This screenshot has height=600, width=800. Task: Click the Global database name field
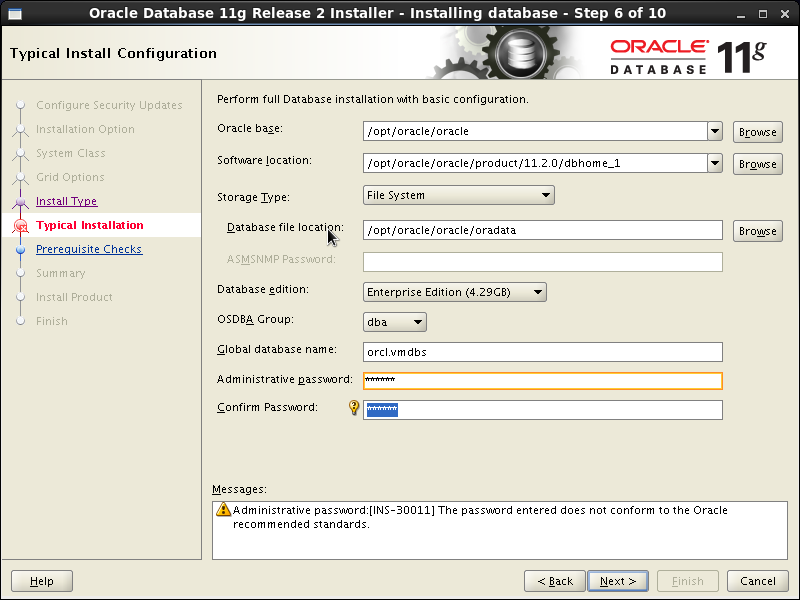[x=543, y=352]
